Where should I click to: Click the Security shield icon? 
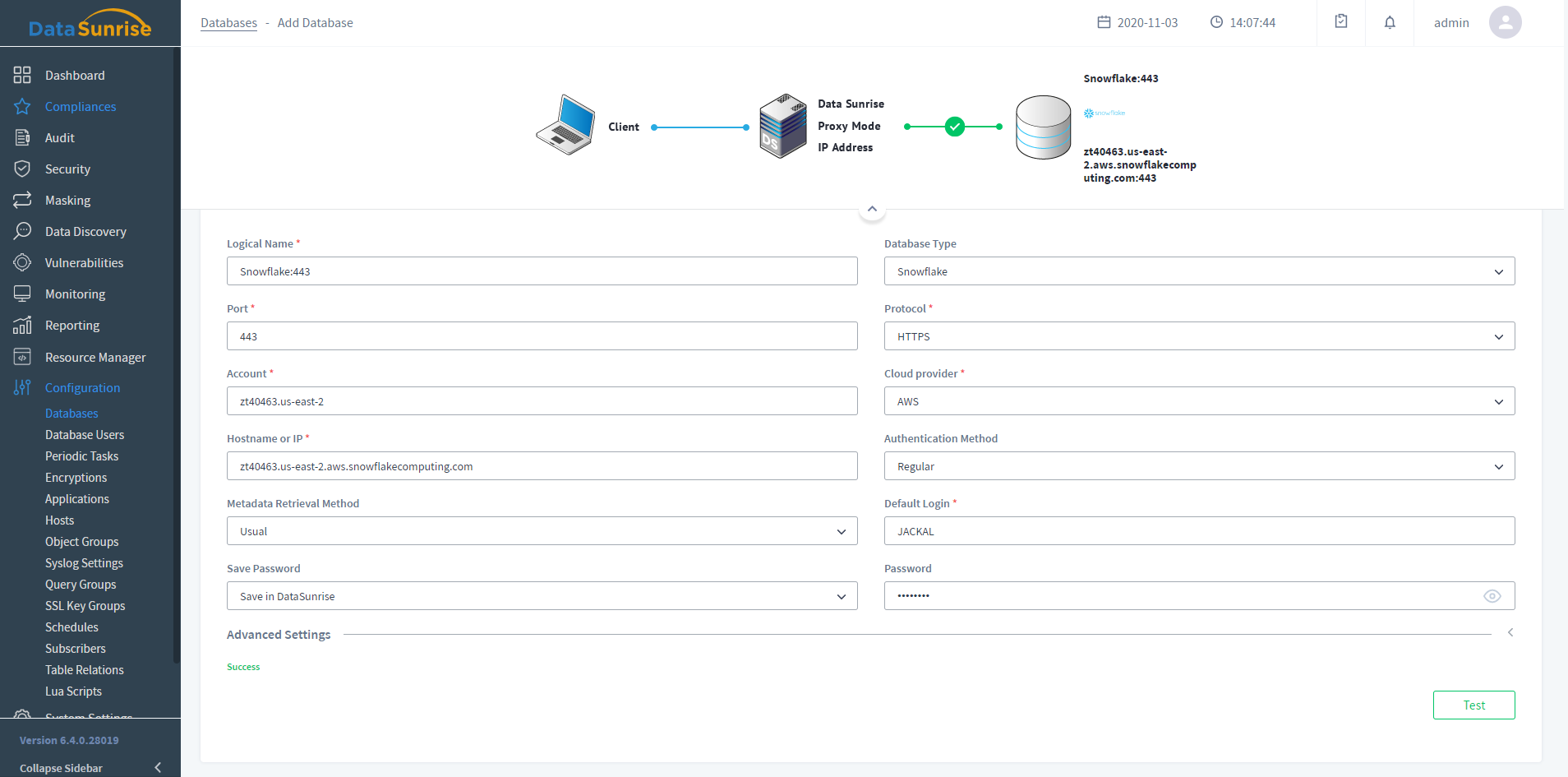pos(22,169)
